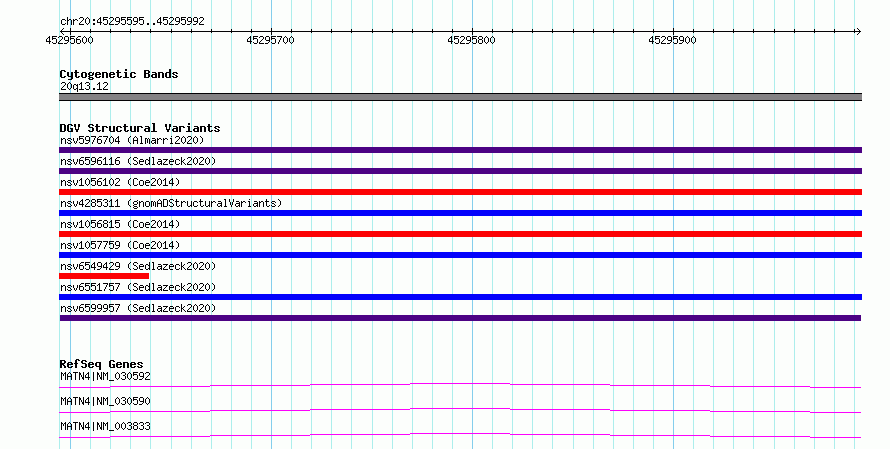Open variant label nsv6551757 (Sedlazeck2020)
This screenshot has width=890, height=449.
point(138,287)
